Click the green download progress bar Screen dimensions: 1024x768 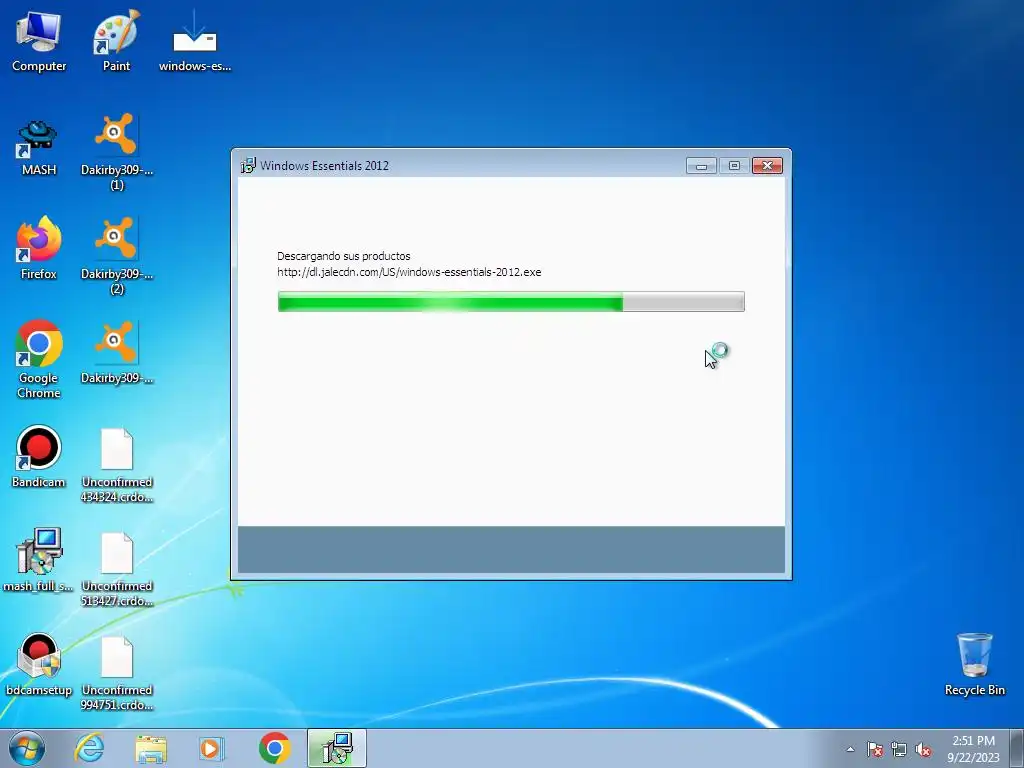pos(511,302)
